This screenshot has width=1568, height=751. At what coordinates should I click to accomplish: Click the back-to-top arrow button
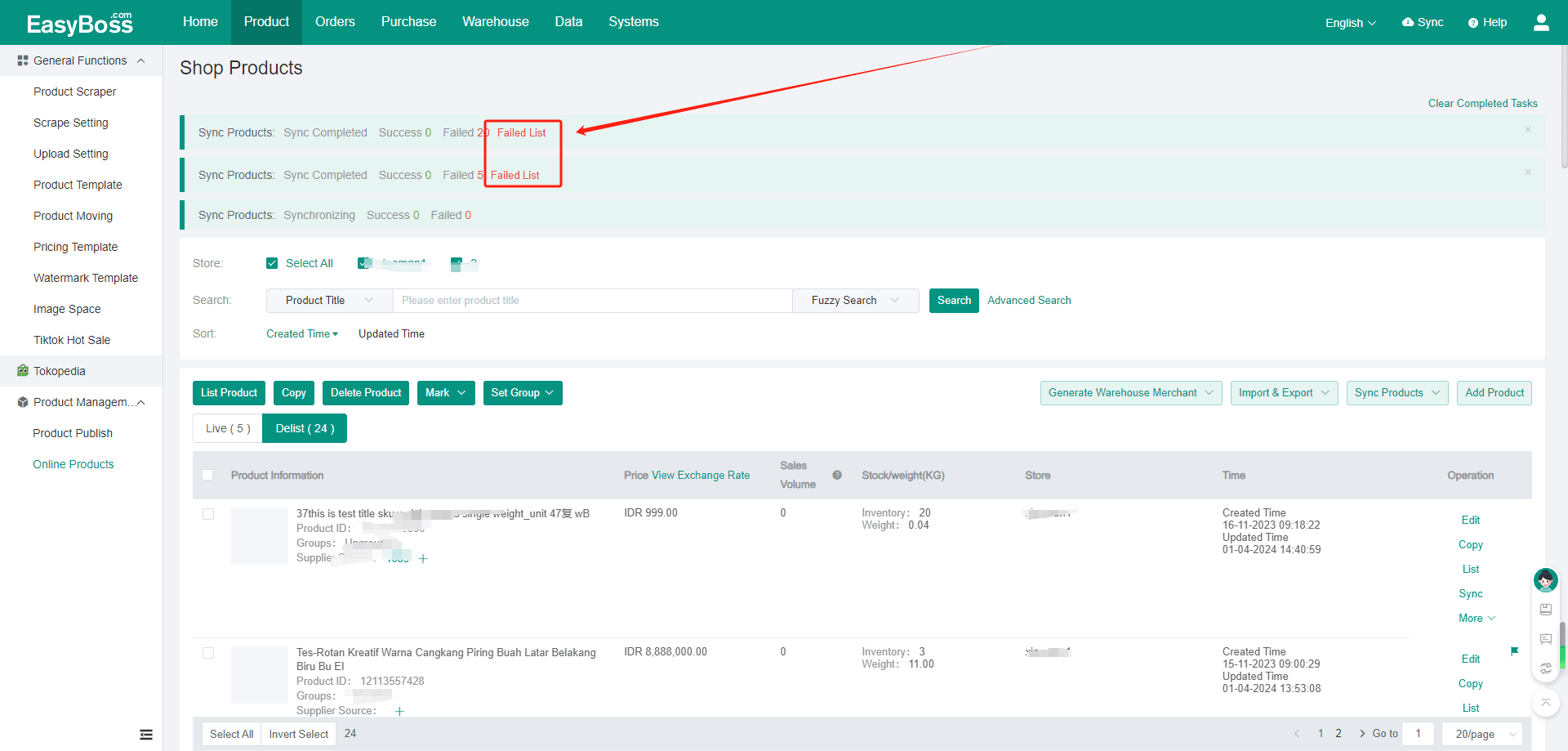[x=1545, y=703]
